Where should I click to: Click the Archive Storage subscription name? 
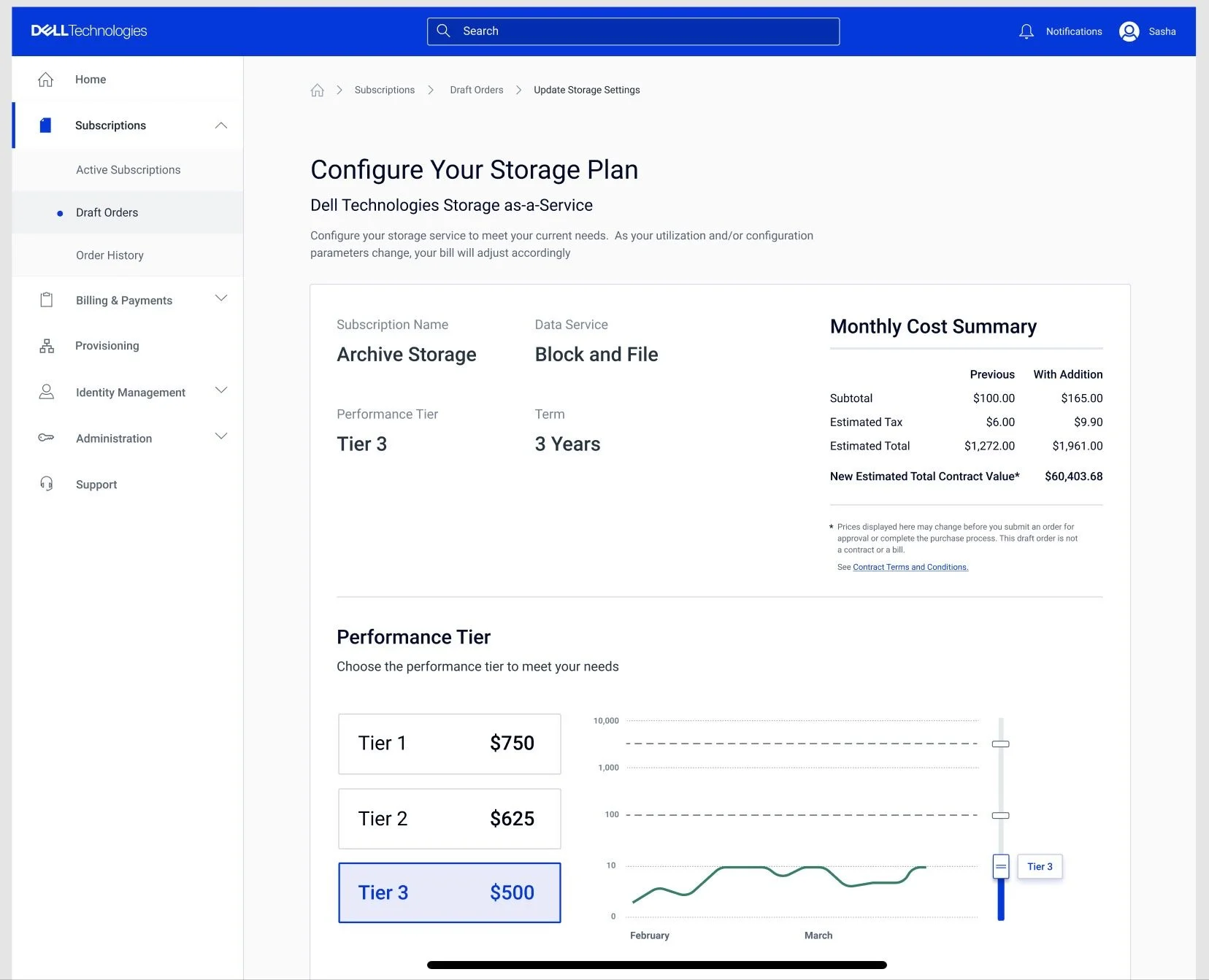[x=406, y=355]
